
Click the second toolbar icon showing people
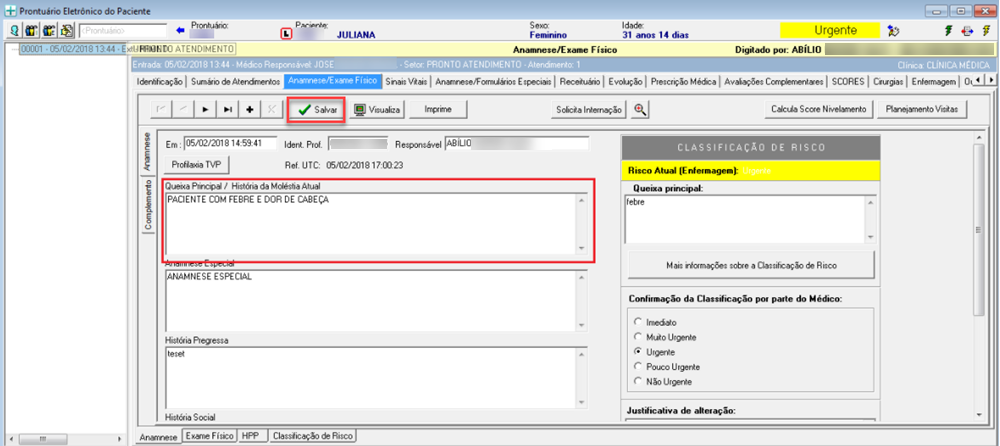coord(30,30)
